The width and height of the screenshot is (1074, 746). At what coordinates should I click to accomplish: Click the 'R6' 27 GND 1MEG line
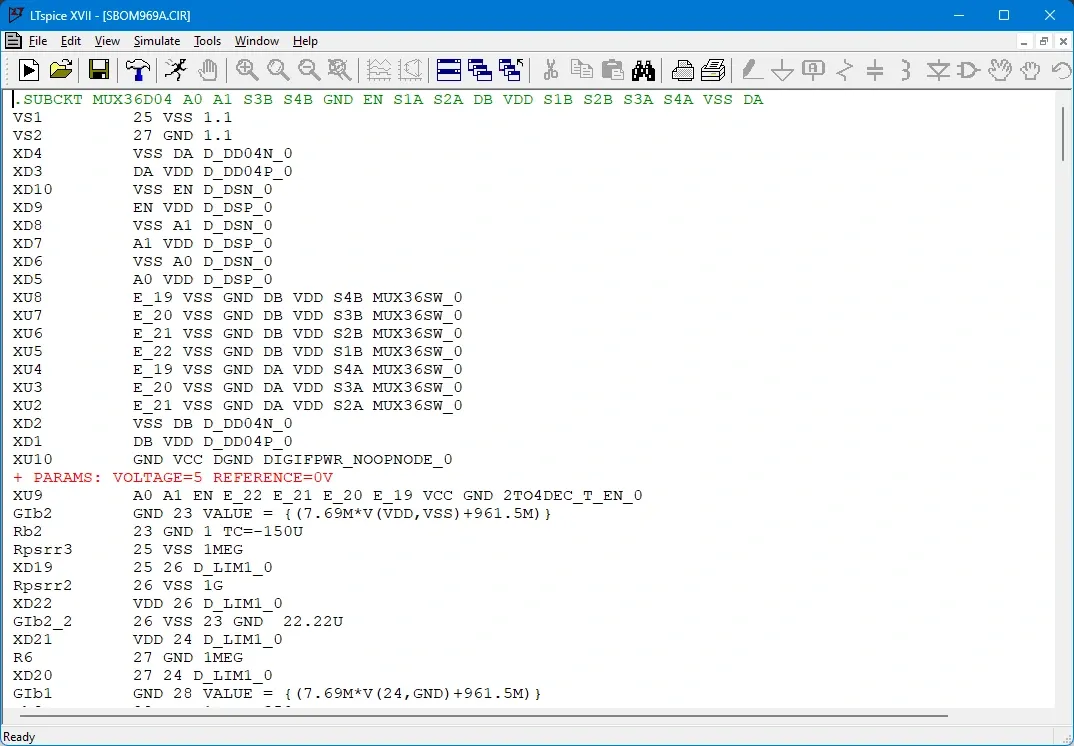coord(128,657)
